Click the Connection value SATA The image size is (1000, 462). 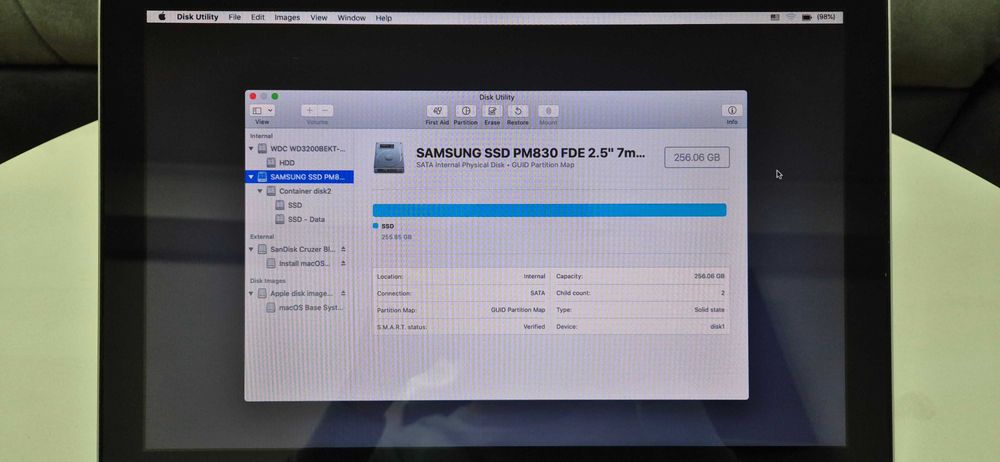(538, 293)
